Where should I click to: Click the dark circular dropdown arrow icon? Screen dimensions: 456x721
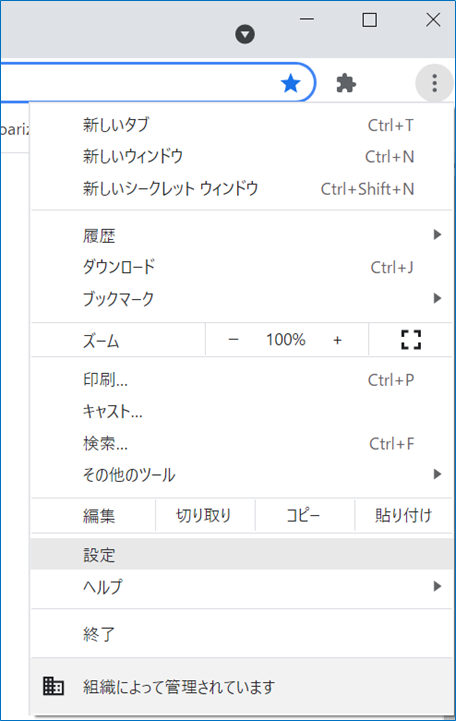click(245, 34)
